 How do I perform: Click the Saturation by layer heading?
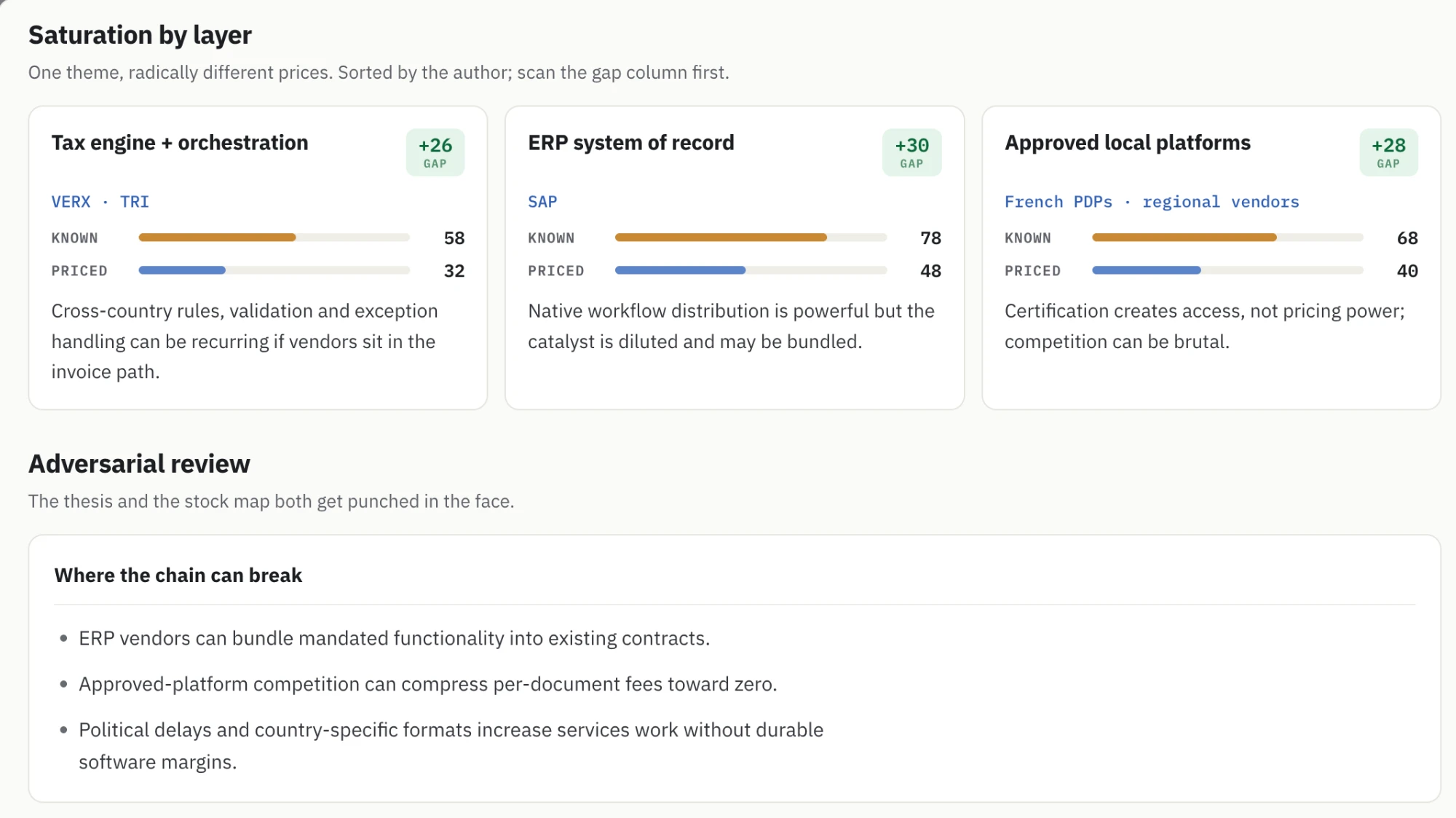pos(140,35)
